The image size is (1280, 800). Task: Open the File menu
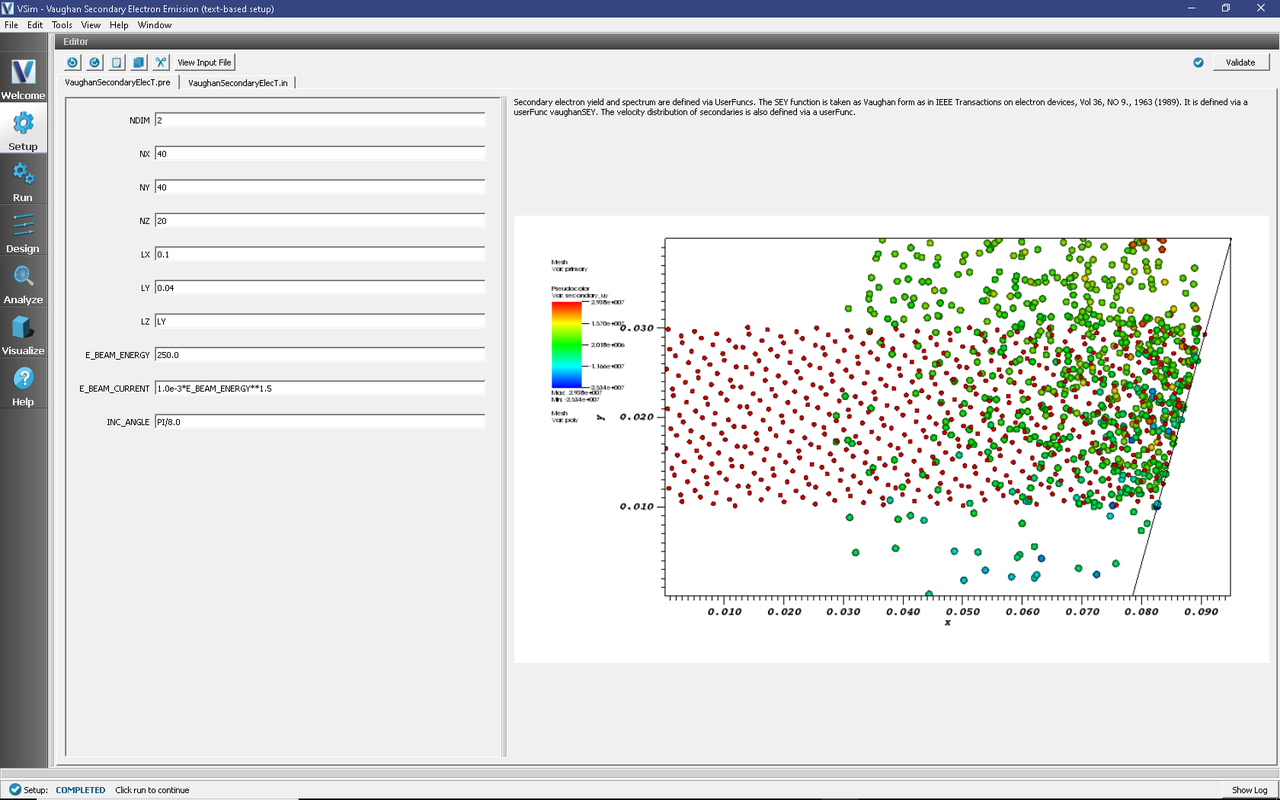click(x=11, y=24)
